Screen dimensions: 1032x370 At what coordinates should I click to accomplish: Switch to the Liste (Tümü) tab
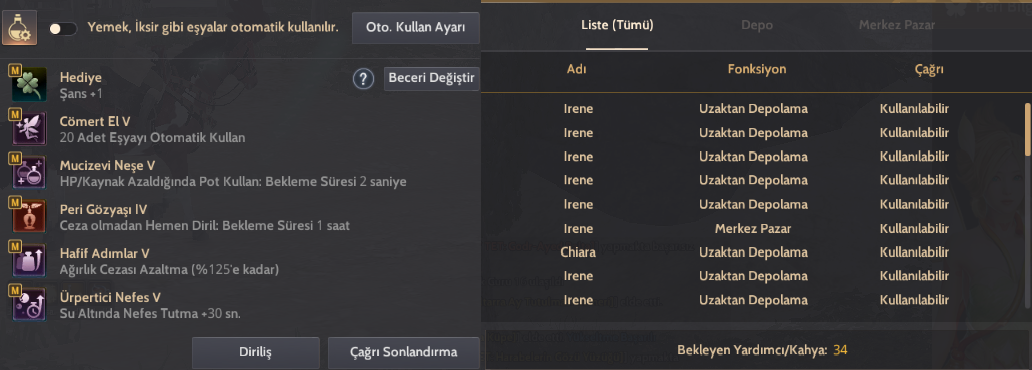click(x=617, y=26)
